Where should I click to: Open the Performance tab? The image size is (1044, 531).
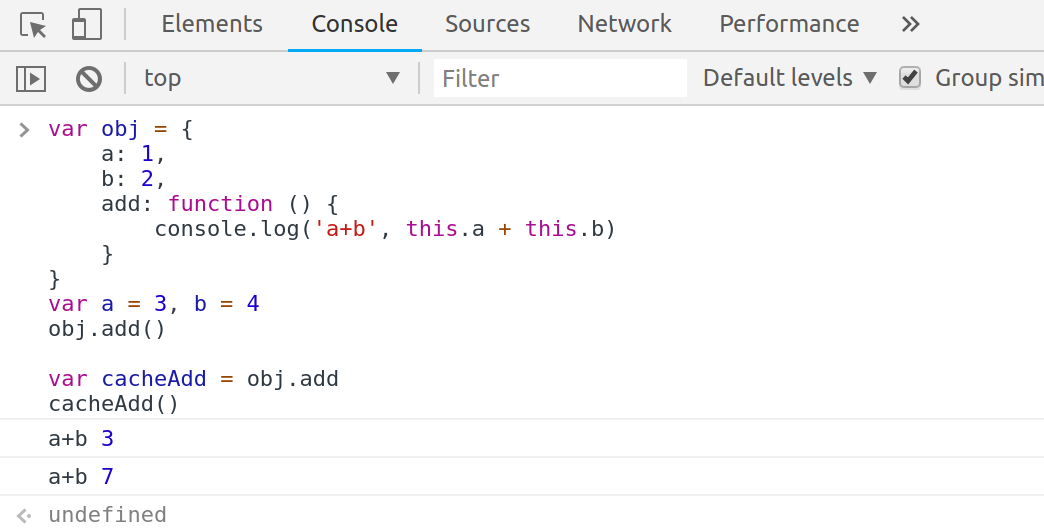pos(789,25)
